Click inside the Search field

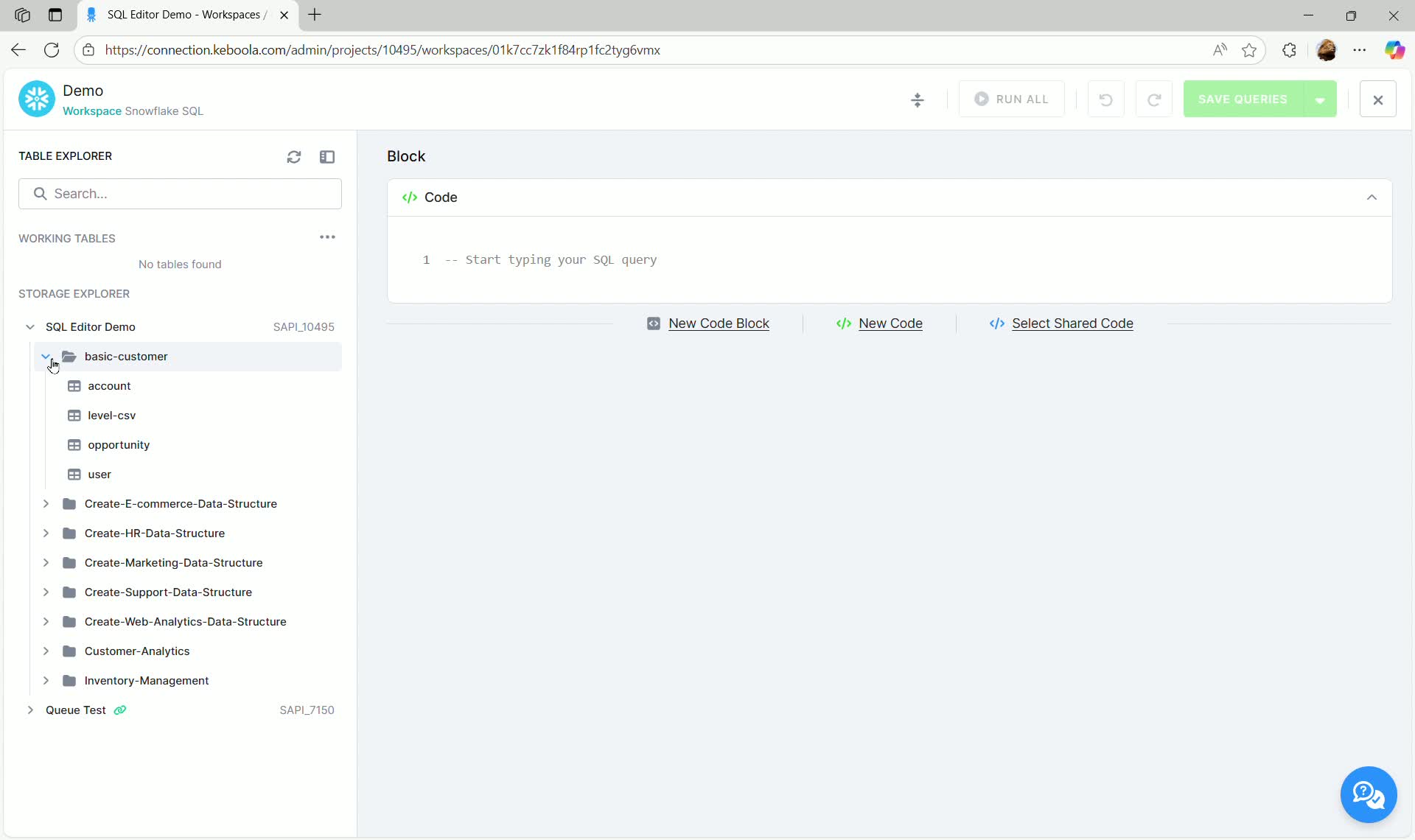[181, 193]
